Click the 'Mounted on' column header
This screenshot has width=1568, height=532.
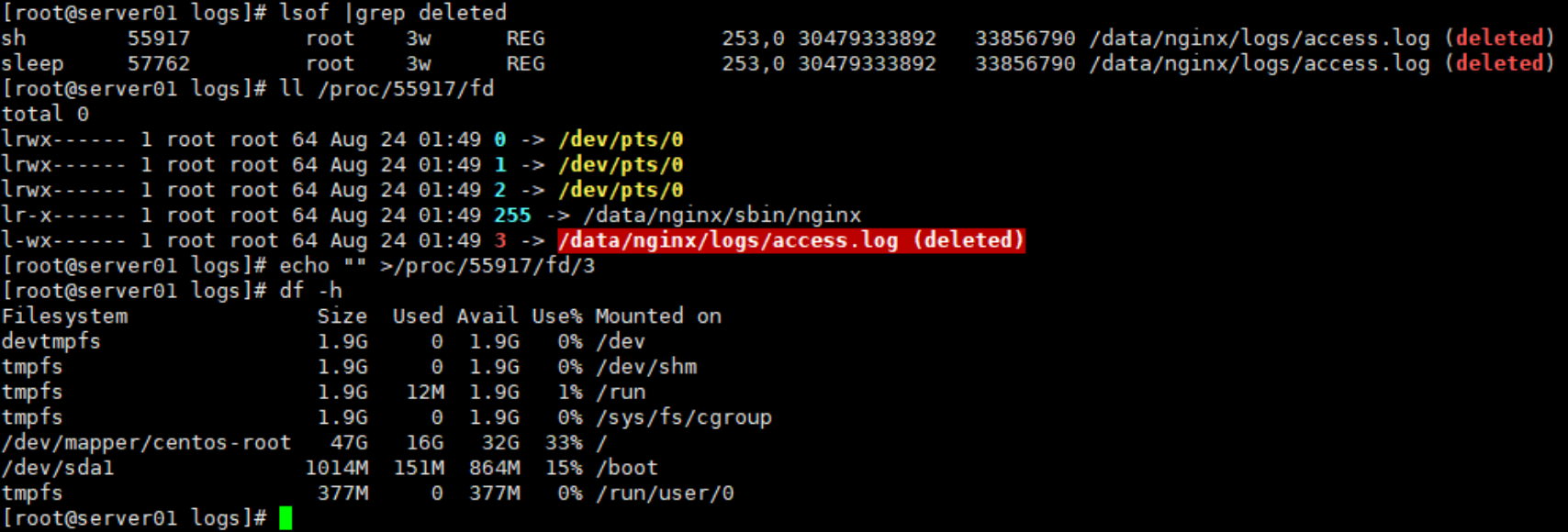tap(658, 316)
